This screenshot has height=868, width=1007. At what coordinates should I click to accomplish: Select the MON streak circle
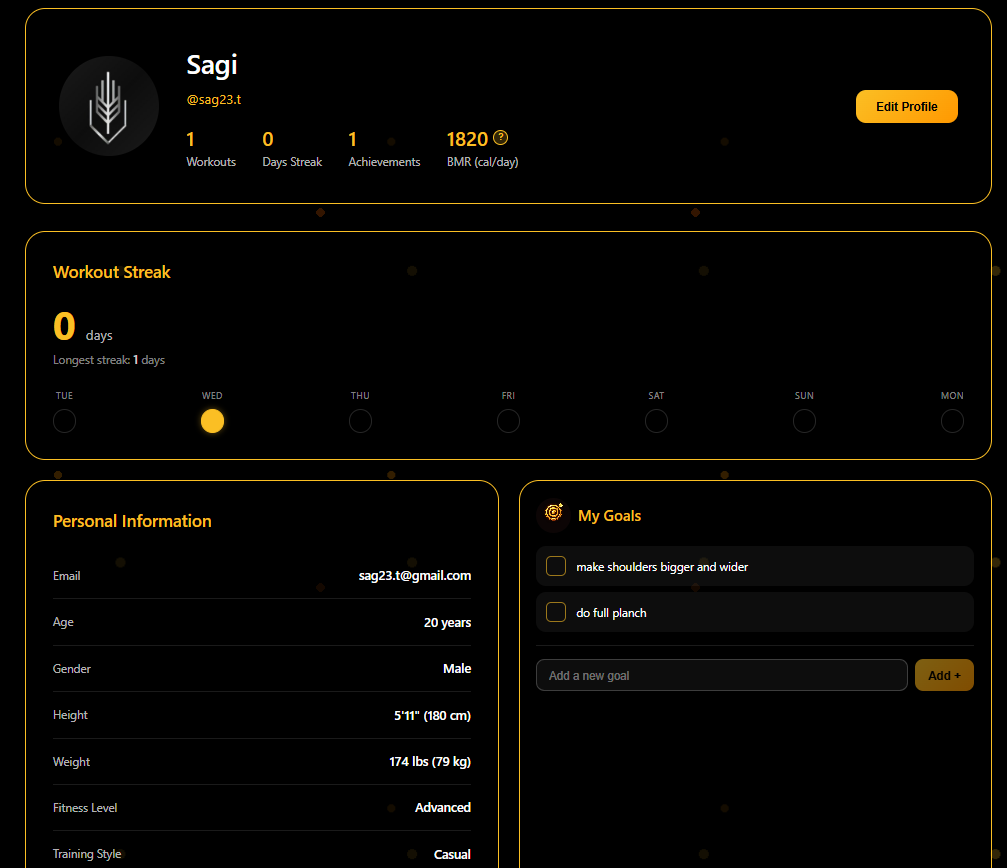[952, 421]
